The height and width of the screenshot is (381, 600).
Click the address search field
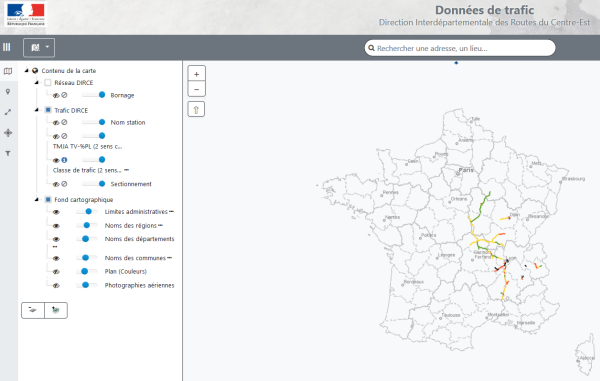(460, 48)
